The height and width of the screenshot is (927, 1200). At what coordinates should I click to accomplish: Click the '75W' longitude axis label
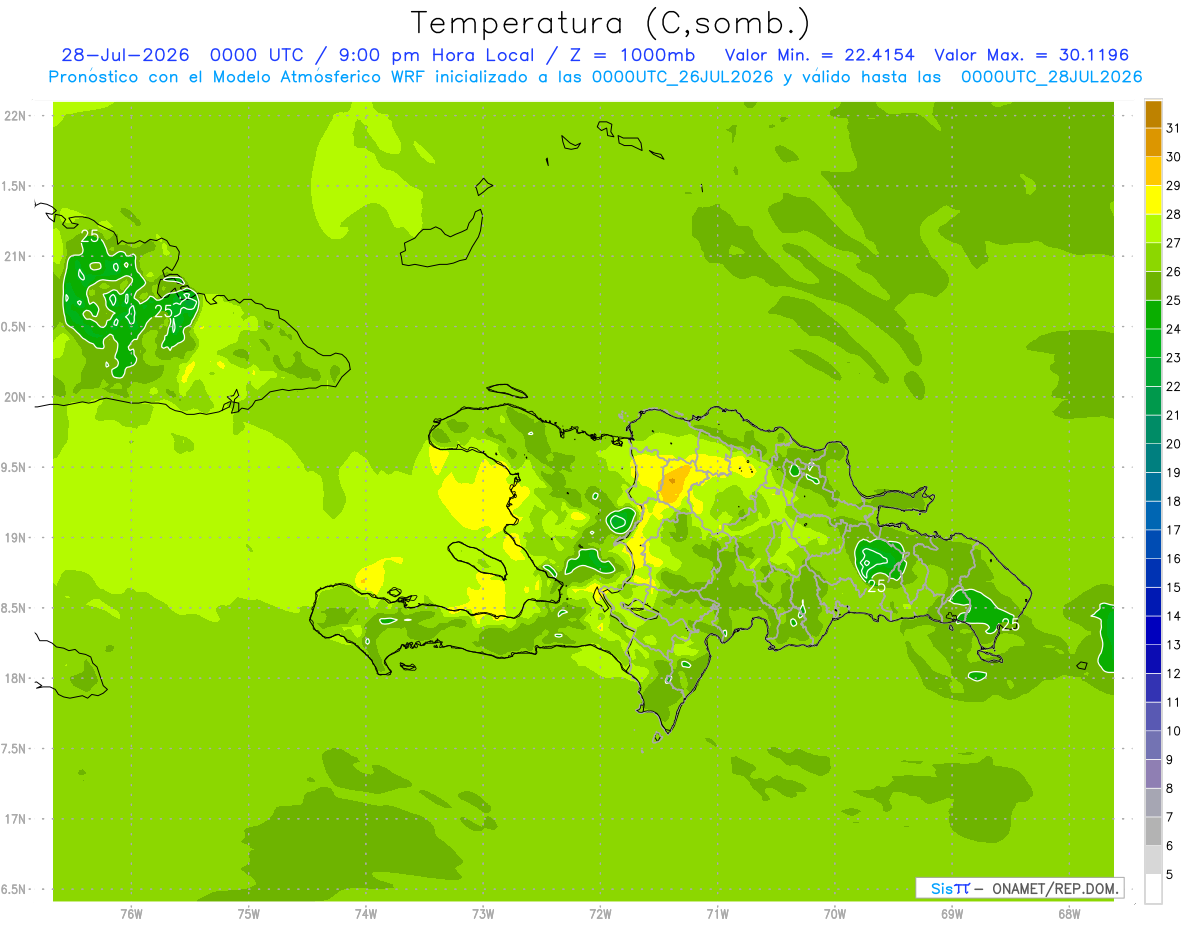[x=249, y=914]
